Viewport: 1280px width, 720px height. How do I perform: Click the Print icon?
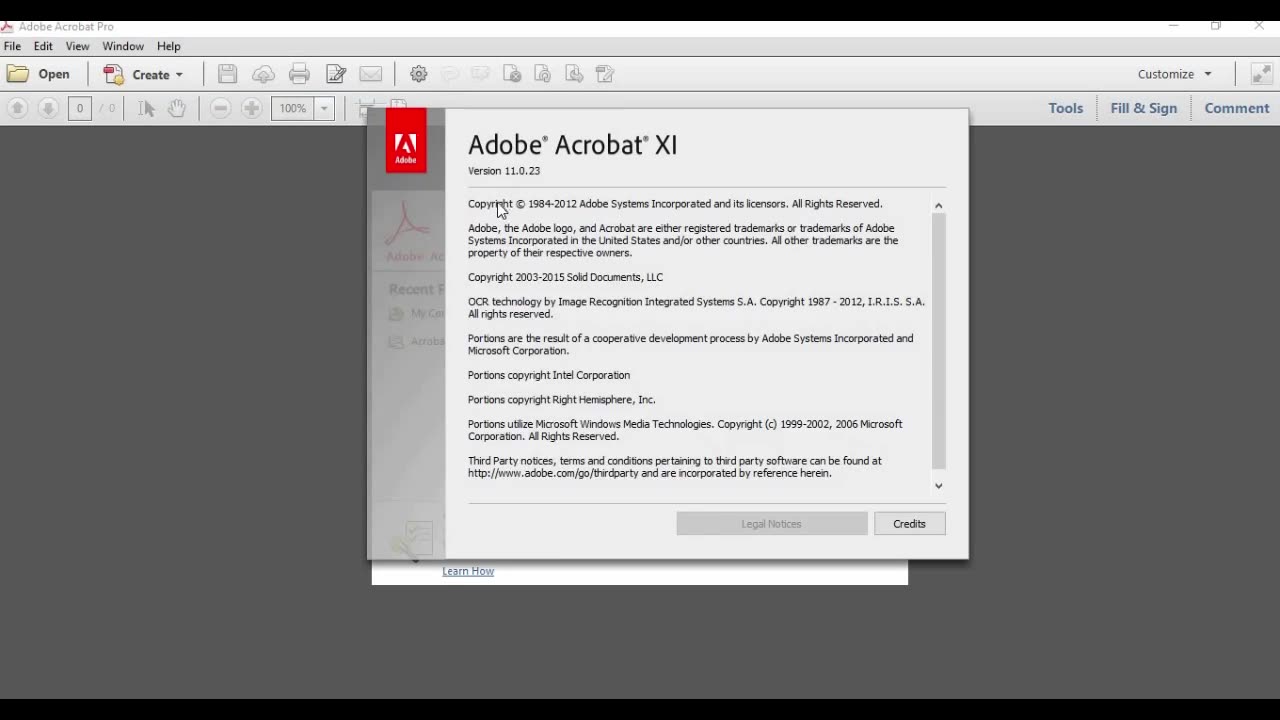pyautogui.click(x=299, y=74)
